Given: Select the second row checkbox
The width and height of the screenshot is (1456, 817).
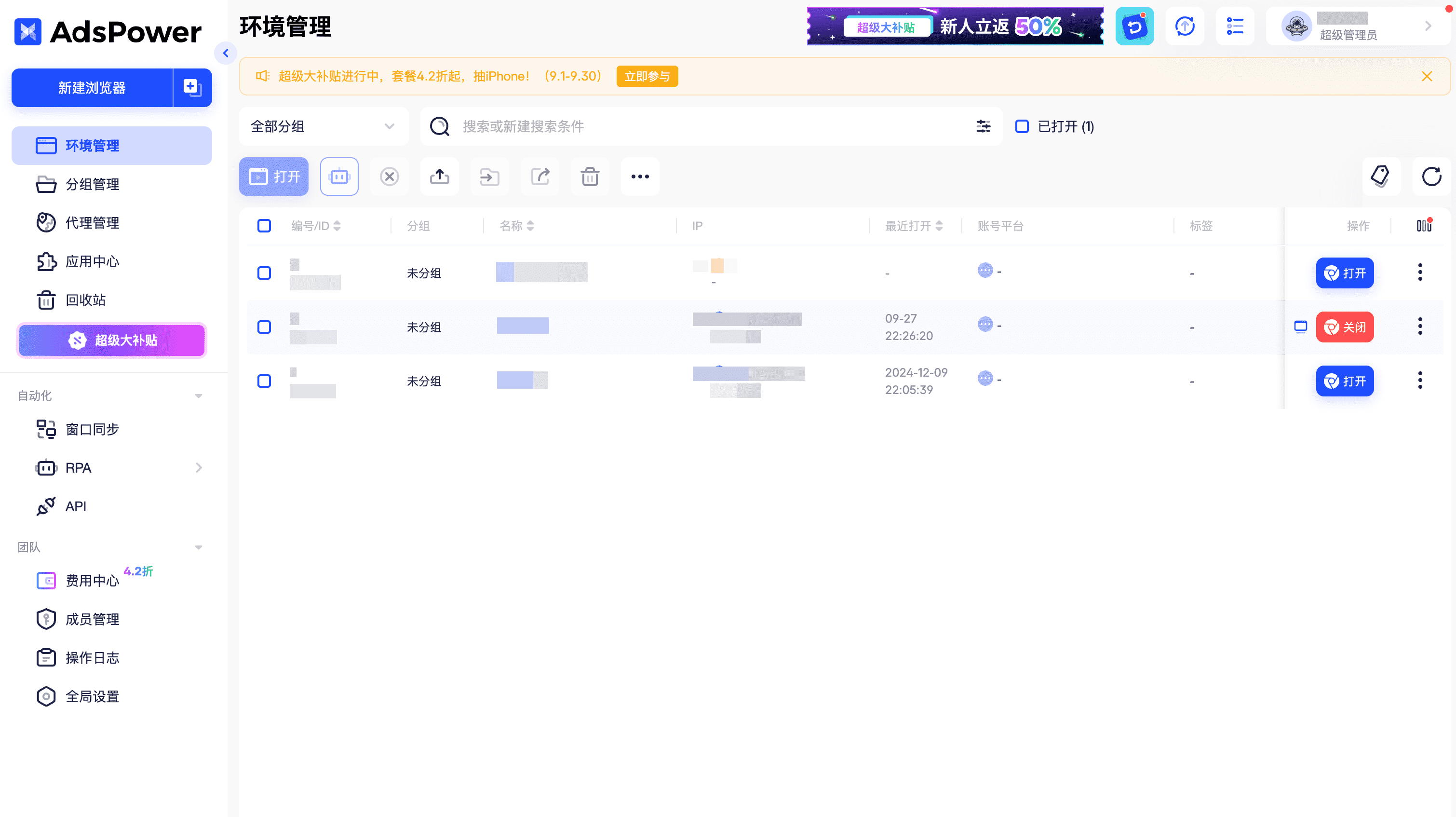Looking at the screenshot, I should click(x=264, y=327).
